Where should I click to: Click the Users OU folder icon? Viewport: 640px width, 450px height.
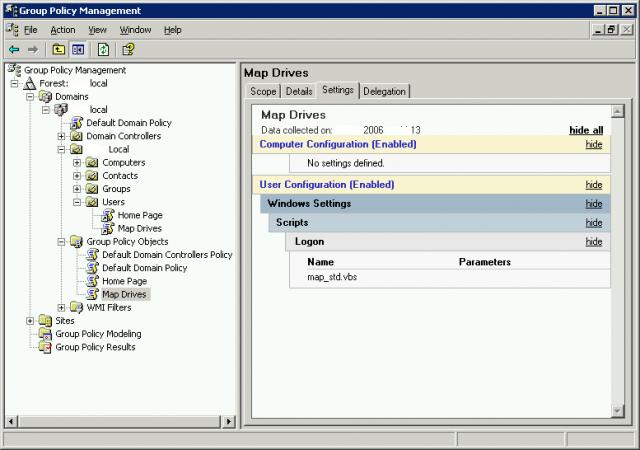click(x=92, y=202)
